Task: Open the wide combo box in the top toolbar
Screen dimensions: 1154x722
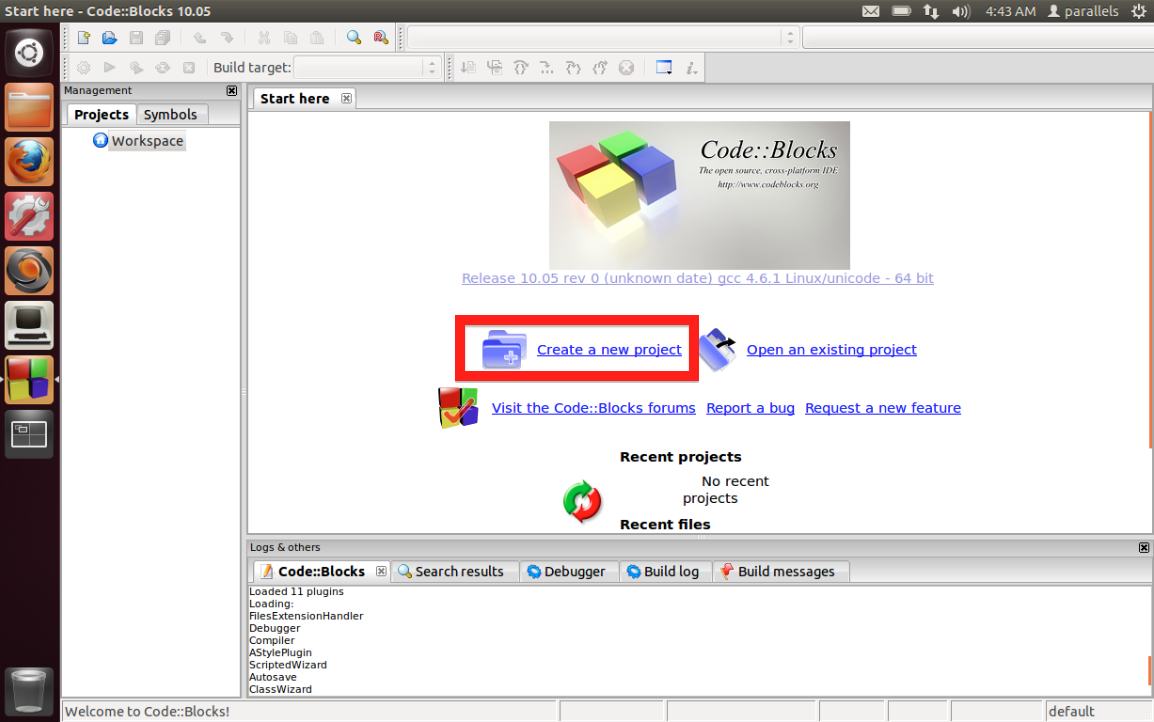Action: tap(602, 37)
